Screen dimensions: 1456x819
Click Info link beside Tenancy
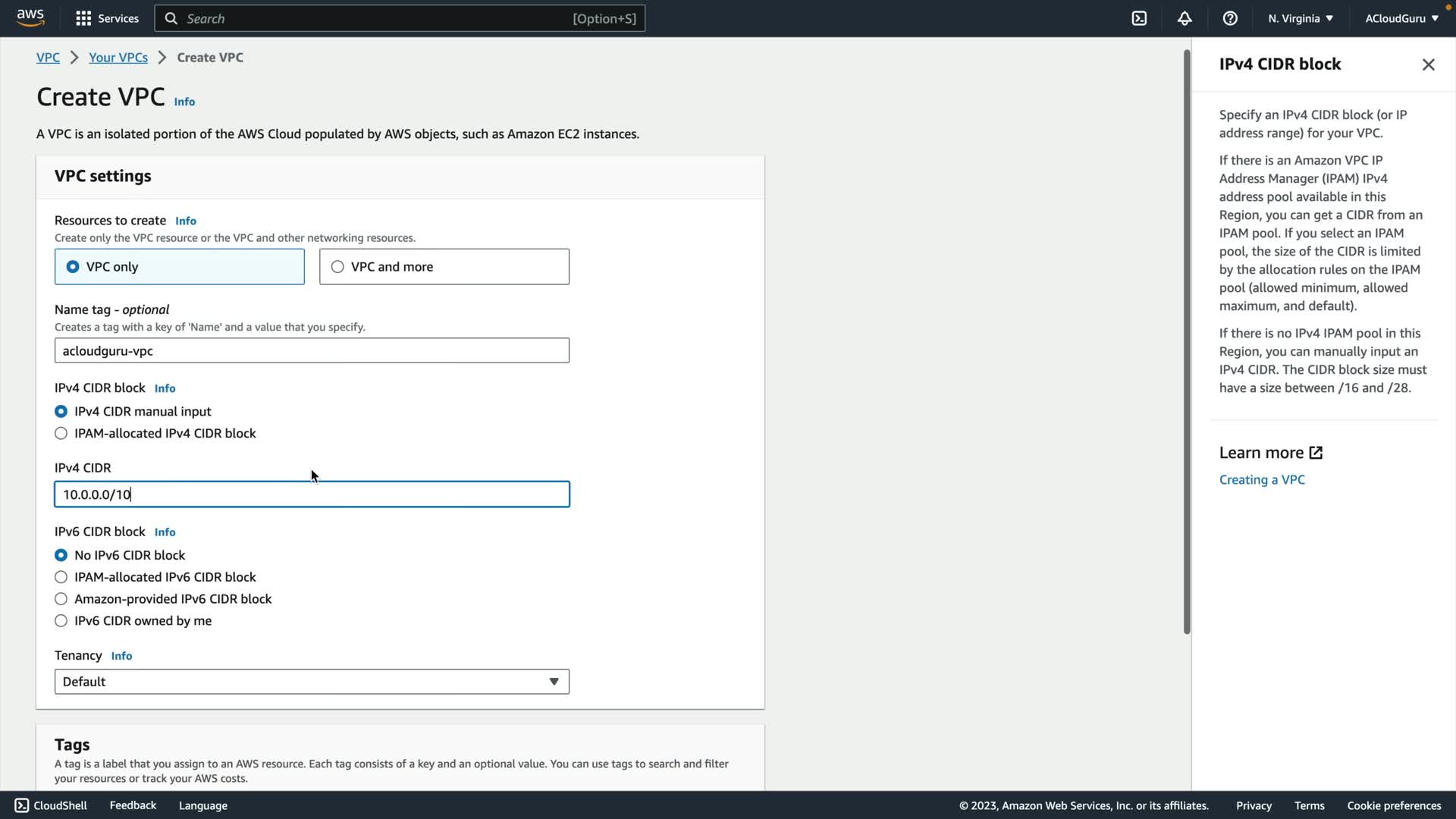click(121, 656)
